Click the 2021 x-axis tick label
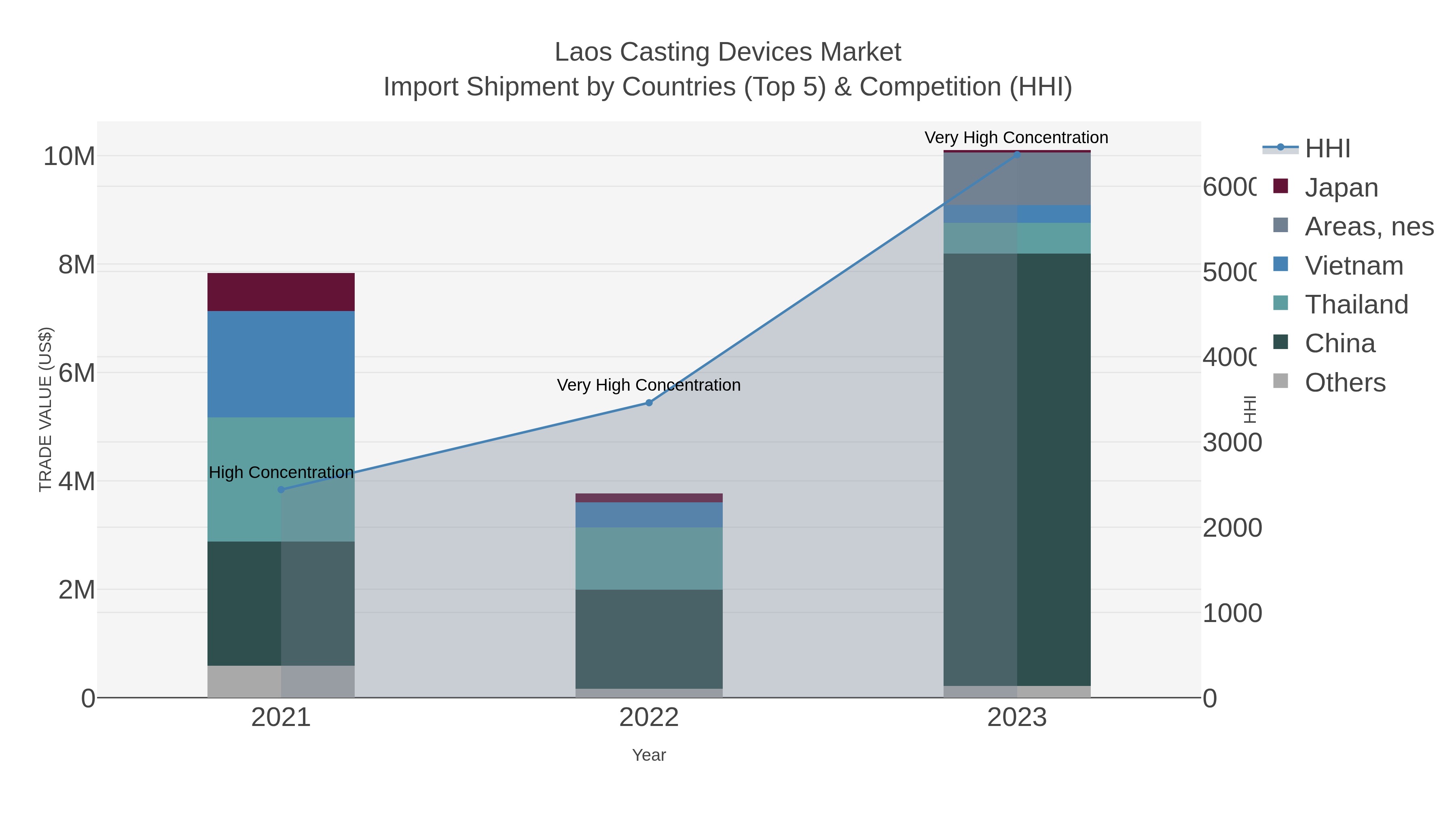This screenshot has width=1456, height=819. pos(281,718)
